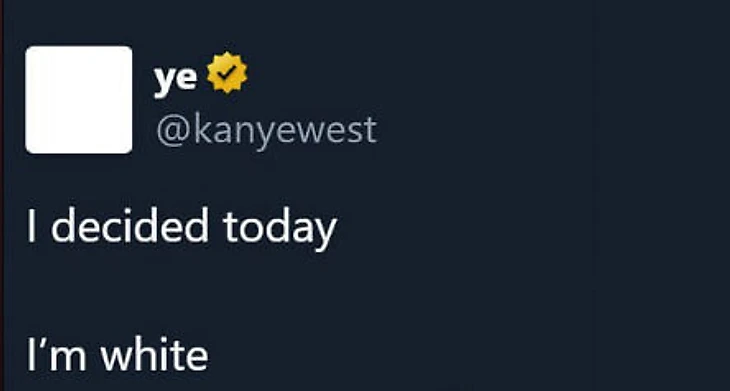This screenshot has width=730, height=391.
Task: Click the gold verified badge
Action: (x=227, y=73)
